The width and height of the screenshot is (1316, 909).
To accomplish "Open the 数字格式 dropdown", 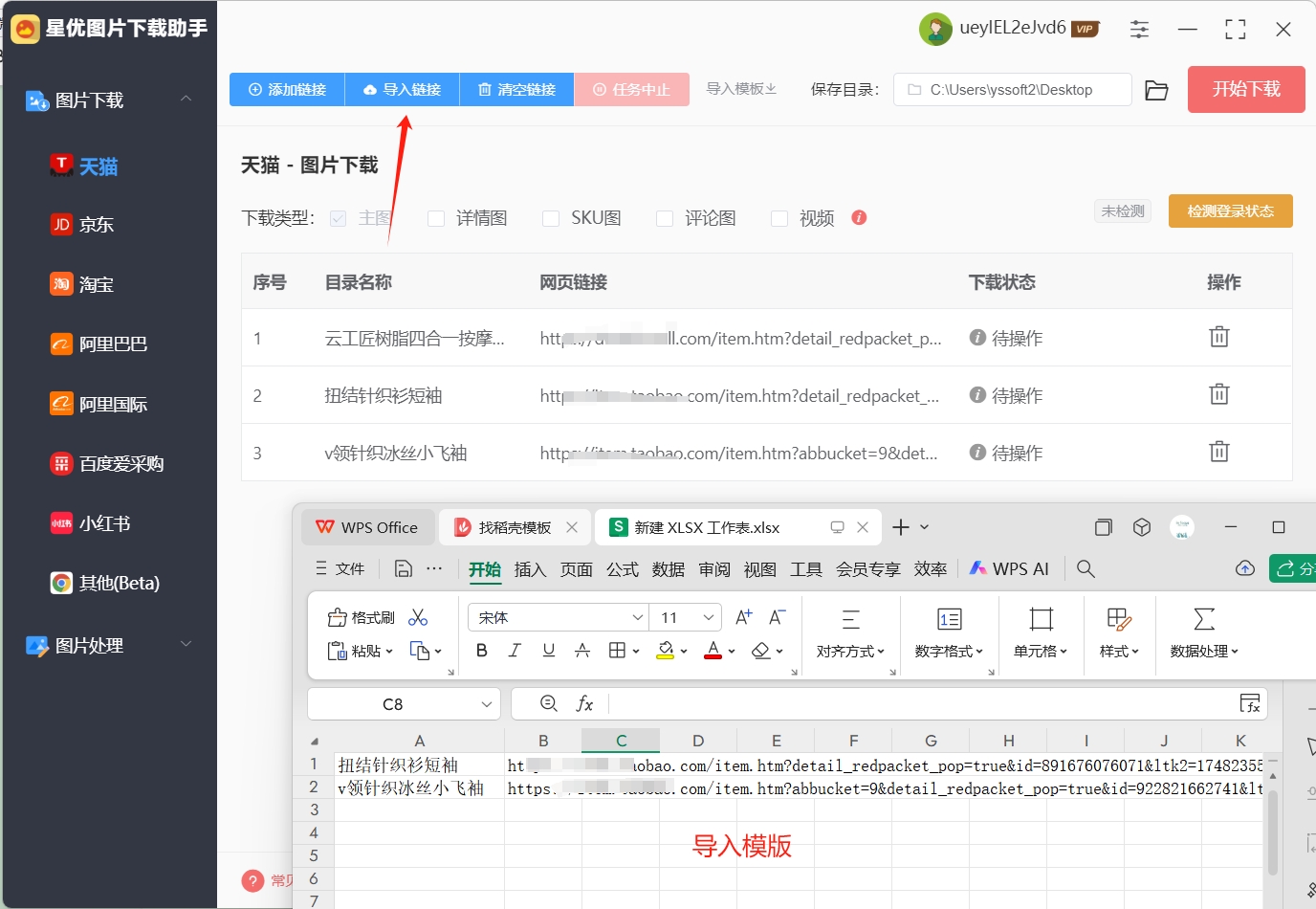I will [x=949, y=633].
